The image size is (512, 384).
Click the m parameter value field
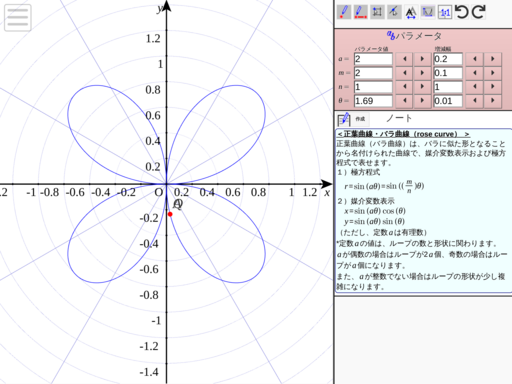[x=373, y=73]
